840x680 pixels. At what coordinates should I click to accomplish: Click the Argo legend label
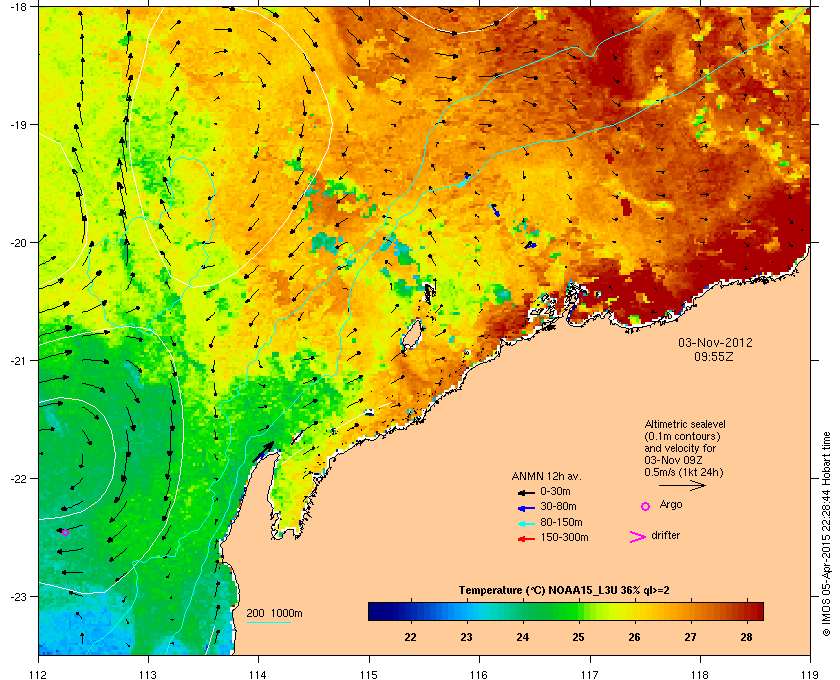671,505
